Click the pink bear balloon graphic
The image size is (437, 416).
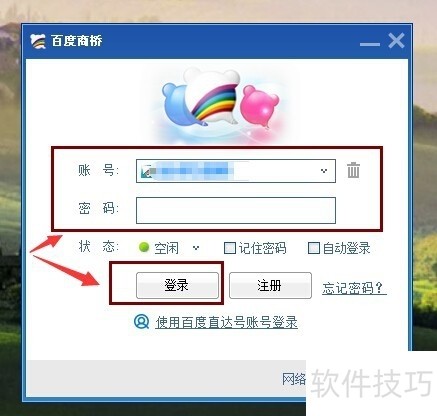[x=259, y=106]
